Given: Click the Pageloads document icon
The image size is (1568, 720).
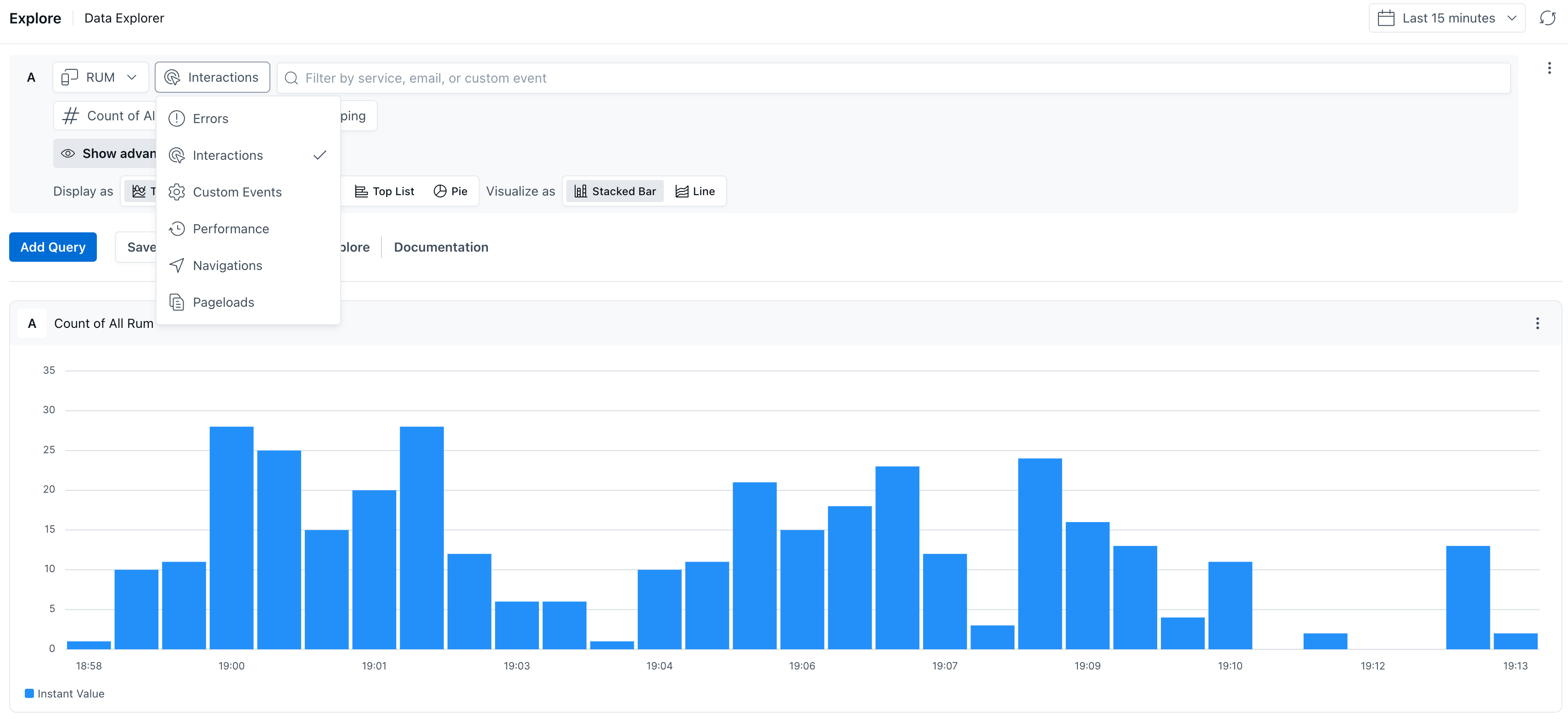Looking at the screenshot, I should point(177,302).
